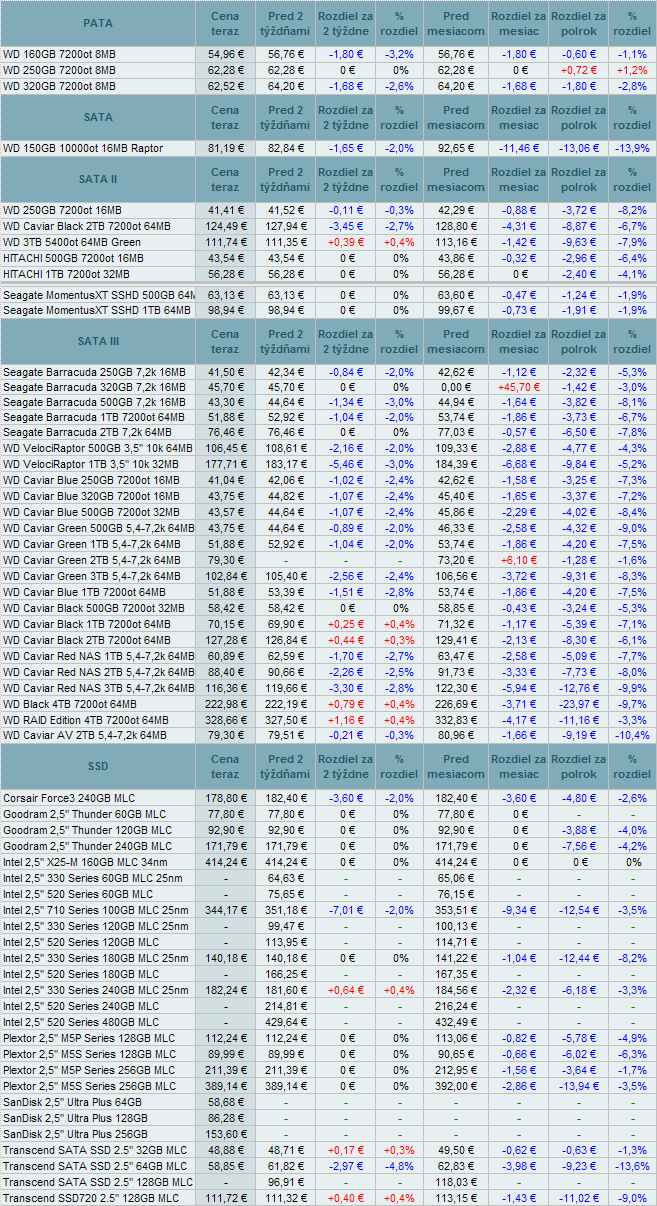
Task: Select WD Caviar Black 2TB 7200ot 64MB in SATA II
Action: tap(87, 226)
